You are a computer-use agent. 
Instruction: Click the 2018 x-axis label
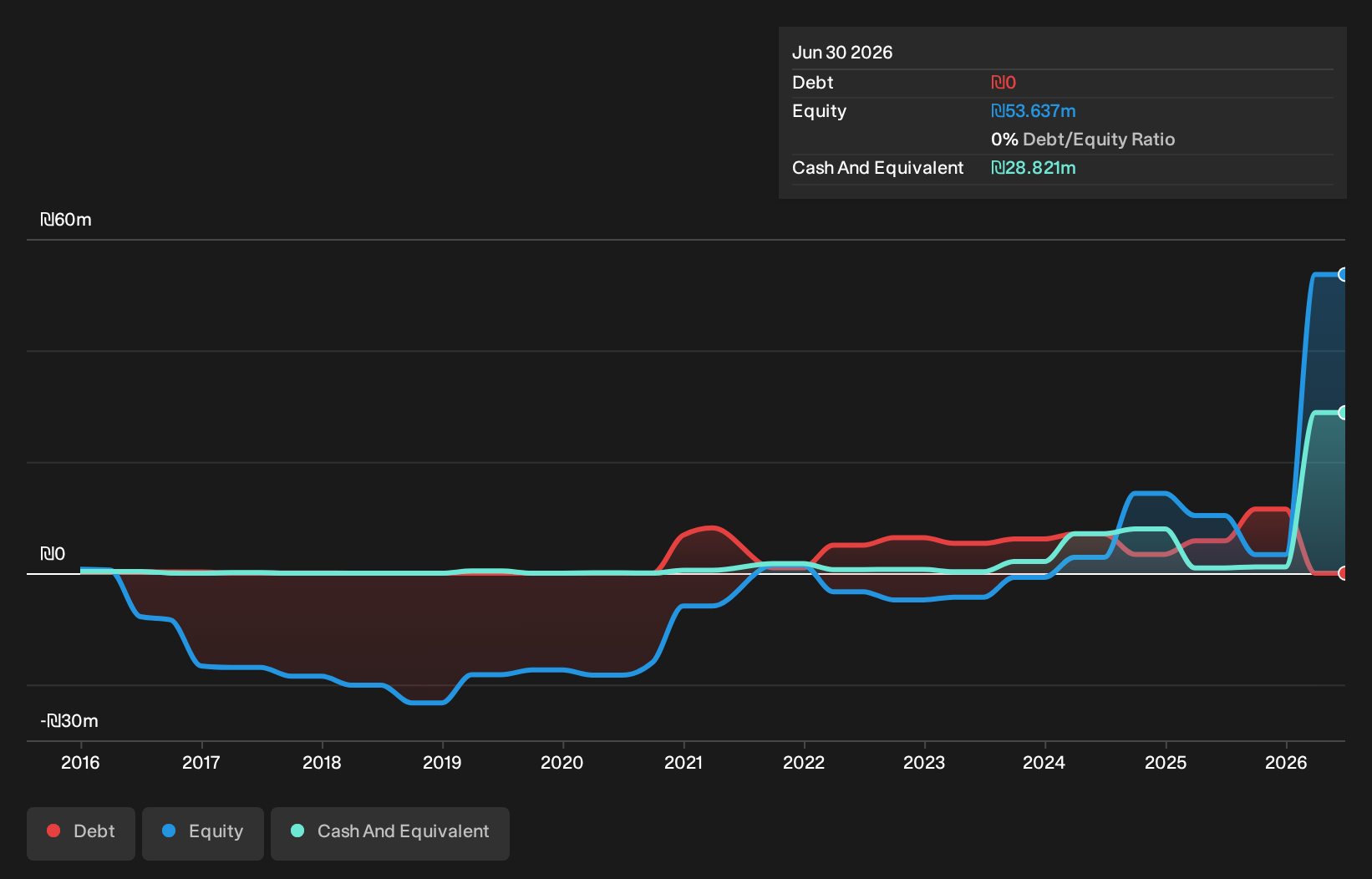click(322, 763)
